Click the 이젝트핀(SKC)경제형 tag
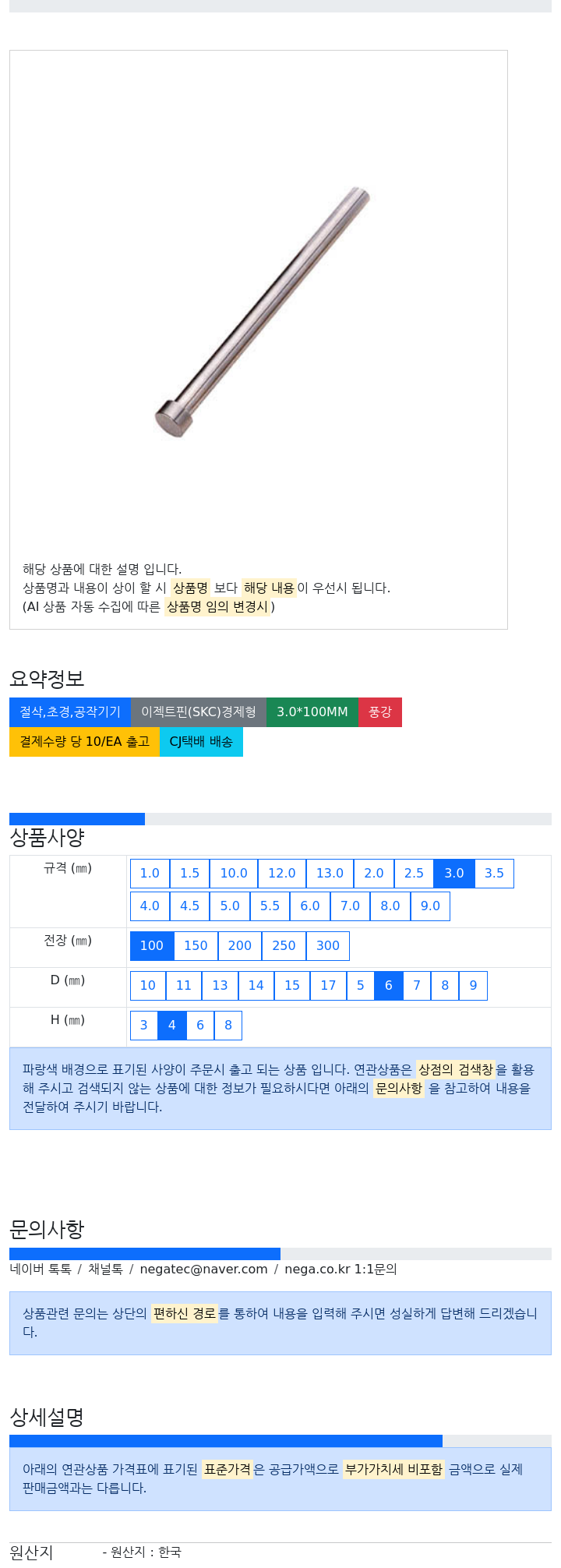 tap(199, 712)
